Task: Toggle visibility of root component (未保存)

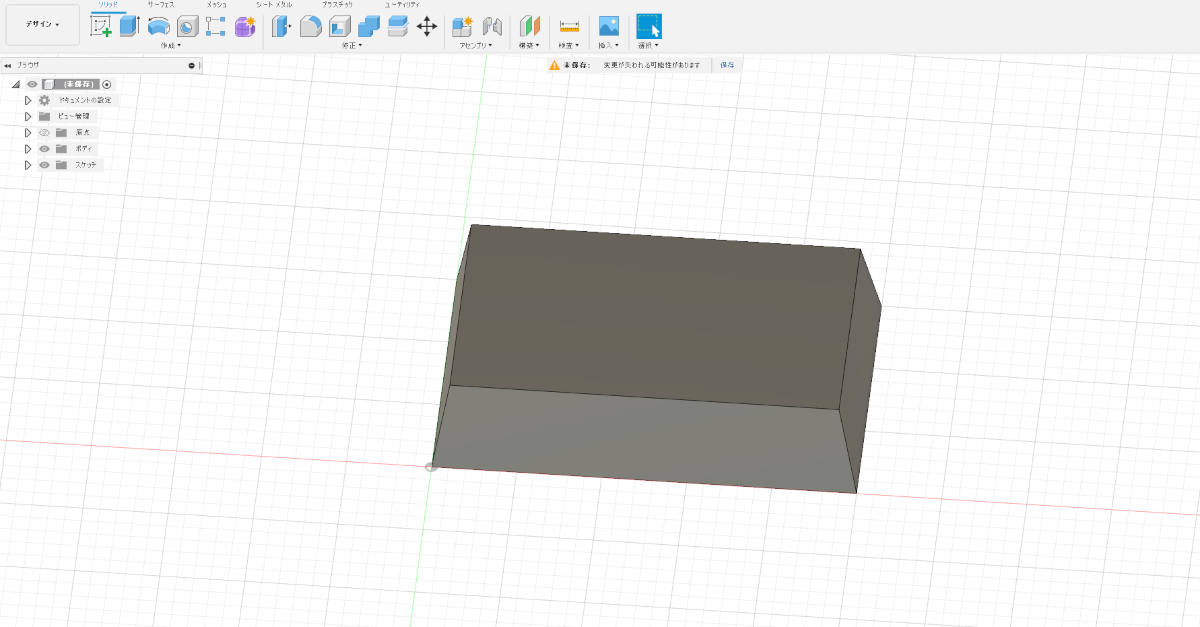Action: click(32, 84)
